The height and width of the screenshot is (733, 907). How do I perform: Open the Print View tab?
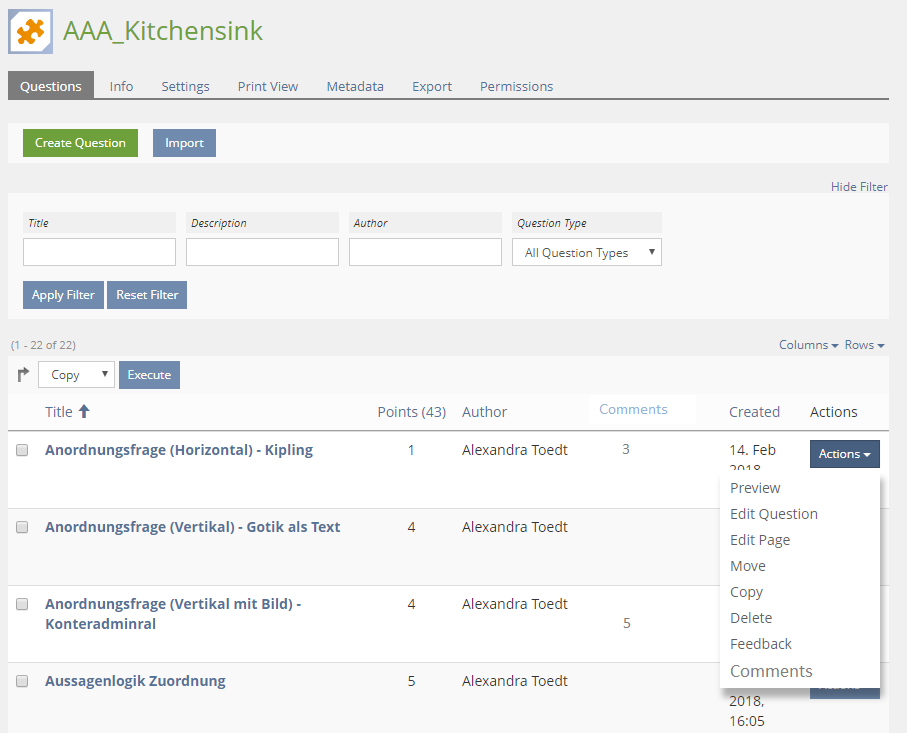pos(267,87)
